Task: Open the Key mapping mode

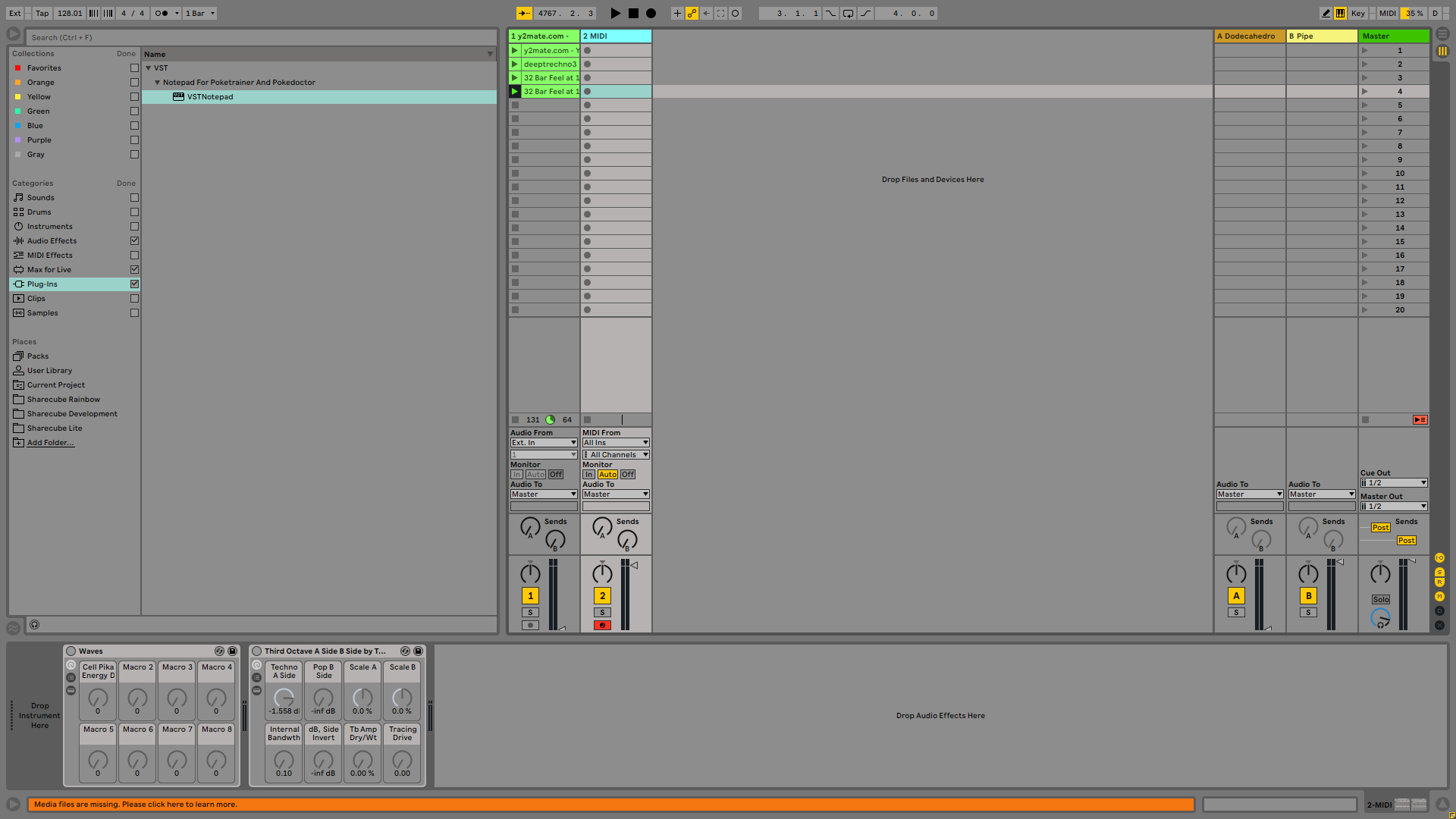Action: click(x=1357, y=13)
